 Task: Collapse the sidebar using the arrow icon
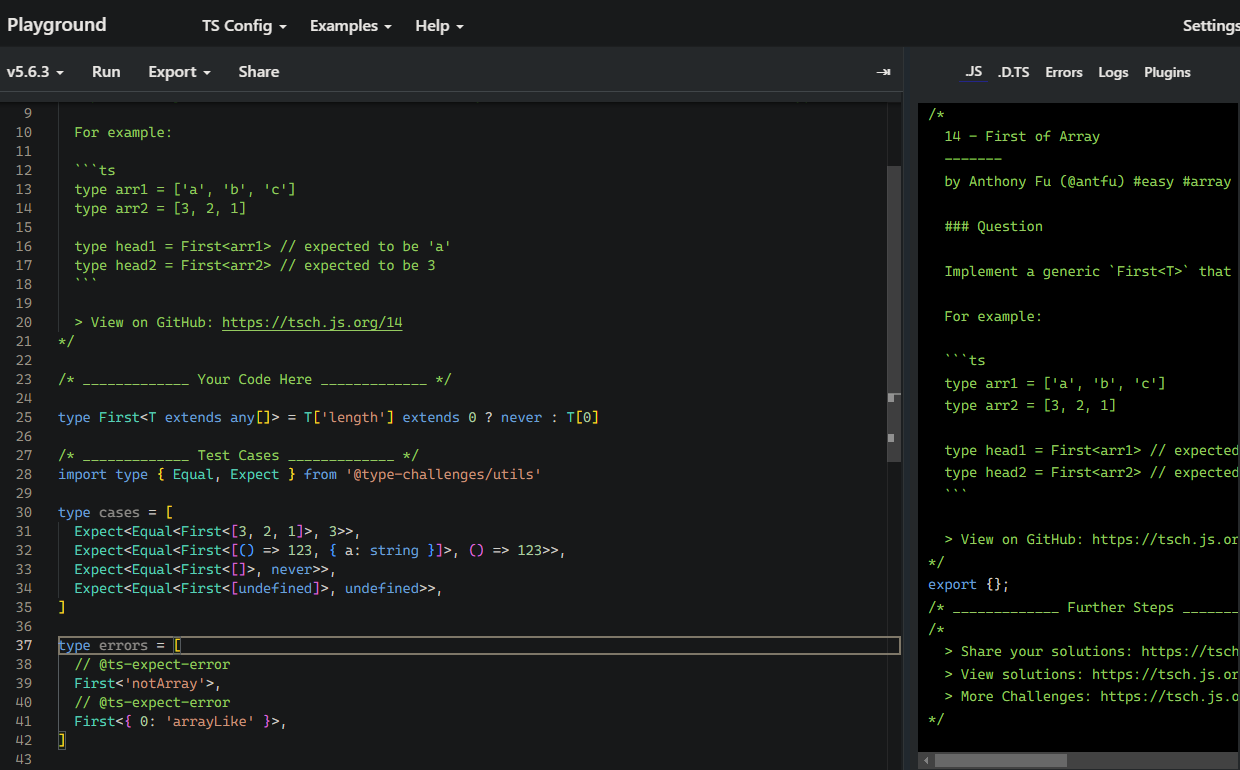(883, 72)
